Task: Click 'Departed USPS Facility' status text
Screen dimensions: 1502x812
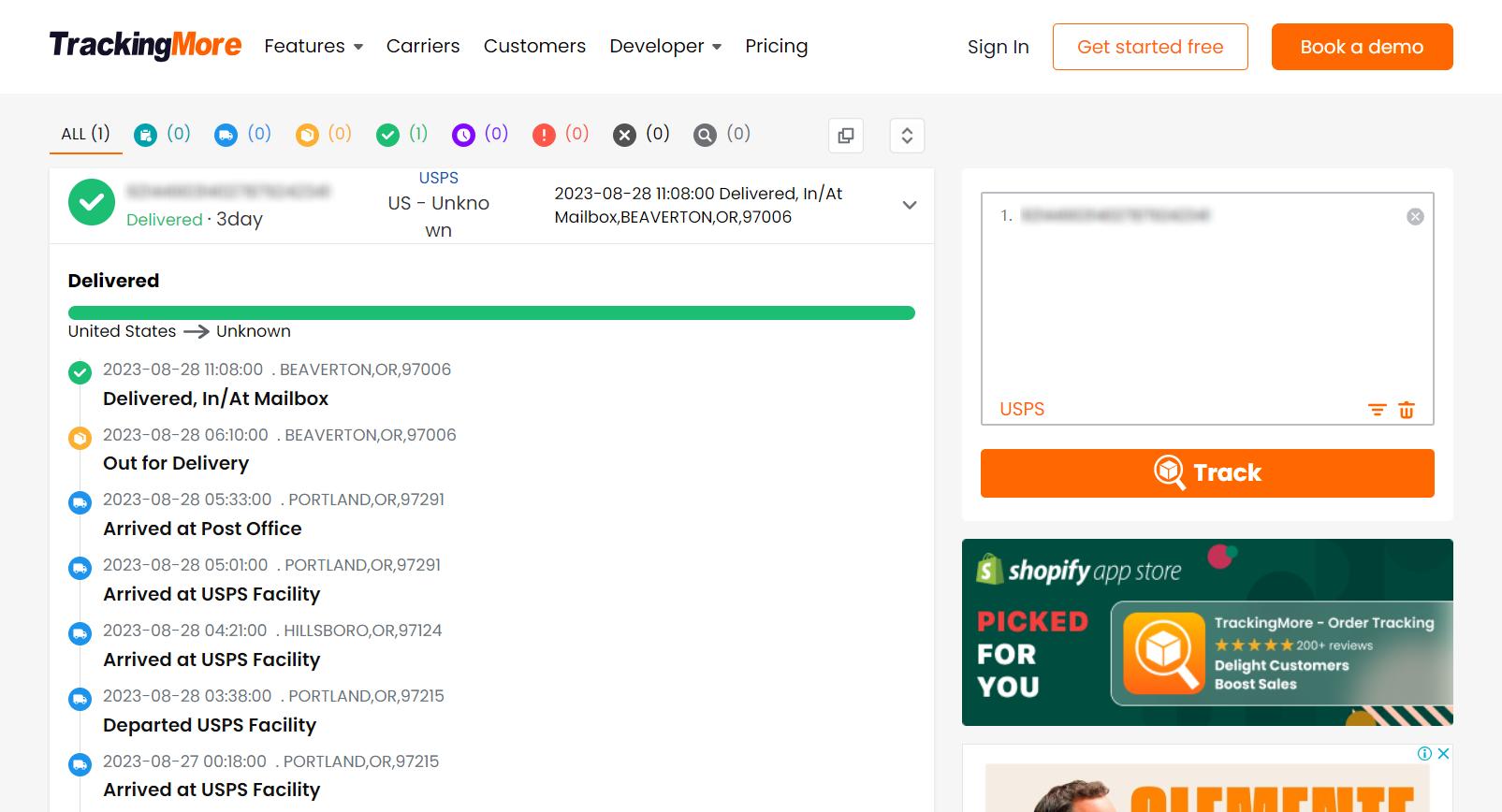Action: coord(210,725)
